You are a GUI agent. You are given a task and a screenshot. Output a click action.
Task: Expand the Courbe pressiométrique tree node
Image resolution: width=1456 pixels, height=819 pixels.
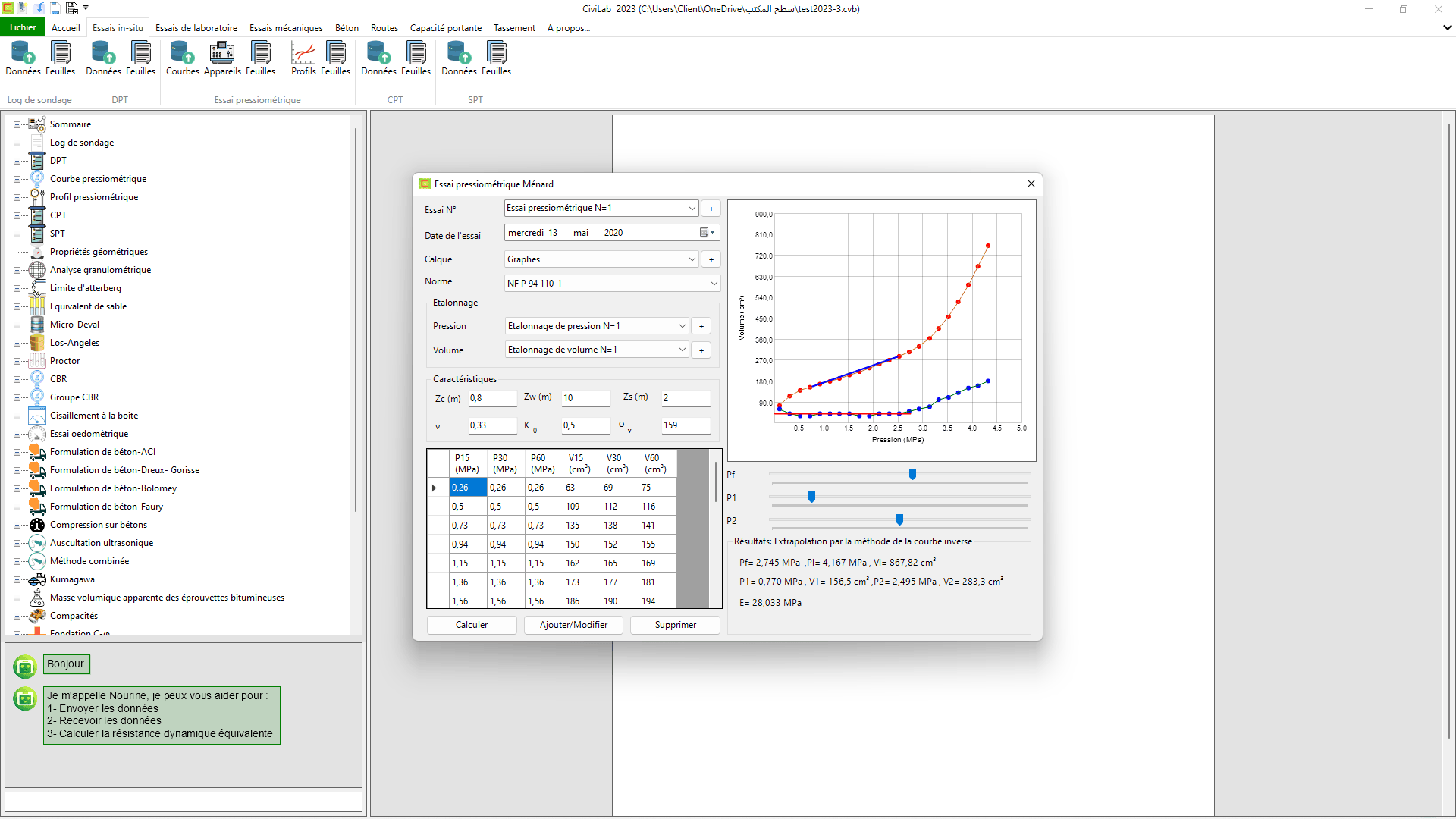[17, 179]
